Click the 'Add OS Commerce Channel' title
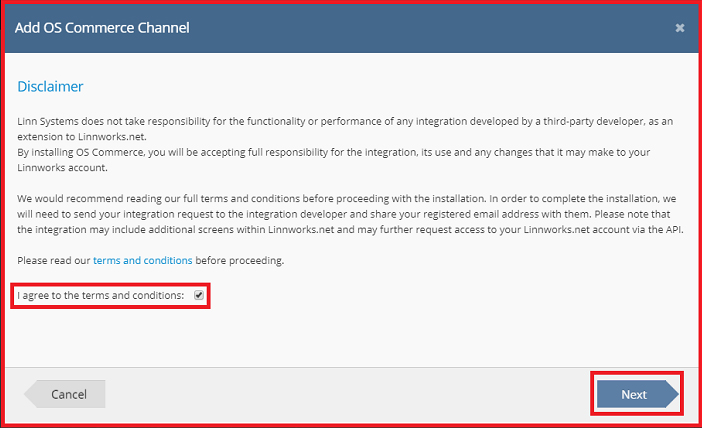 click(x=102, y=28)
